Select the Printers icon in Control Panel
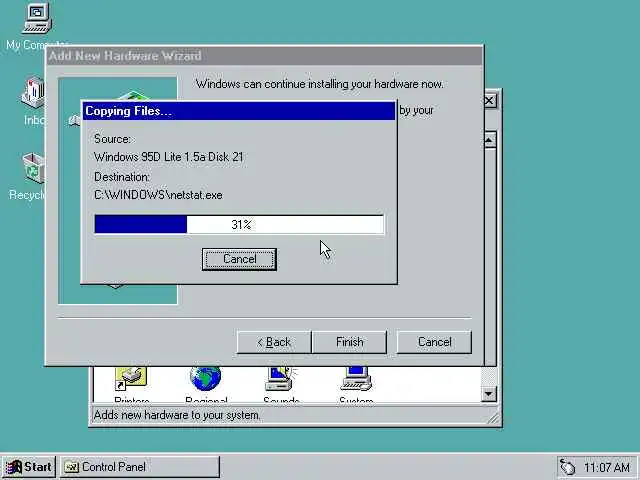Viewport: 640px width, 480px height. 131,379
